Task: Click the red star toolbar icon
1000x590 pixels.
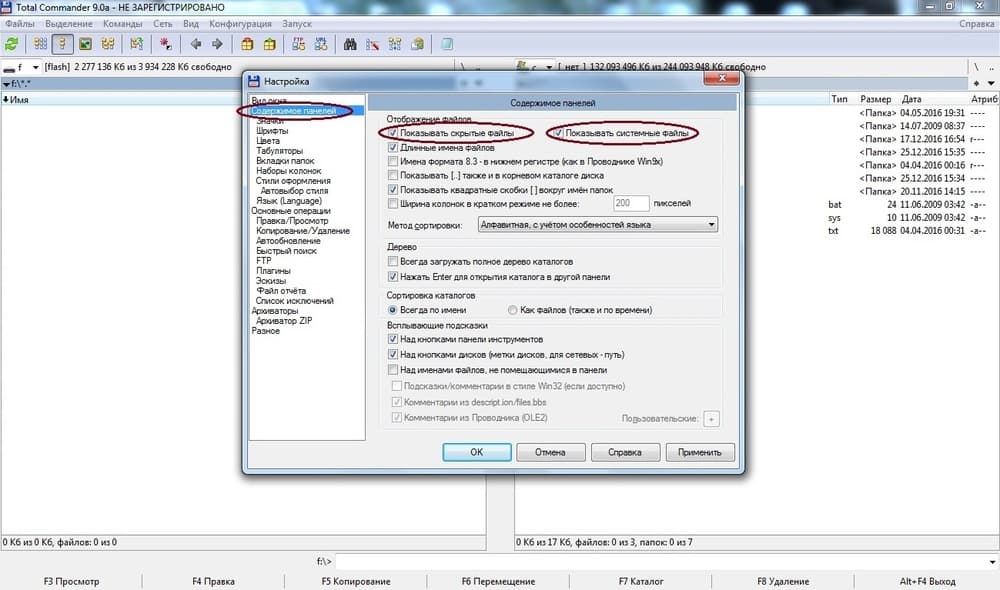Action: tap(166, 44)
